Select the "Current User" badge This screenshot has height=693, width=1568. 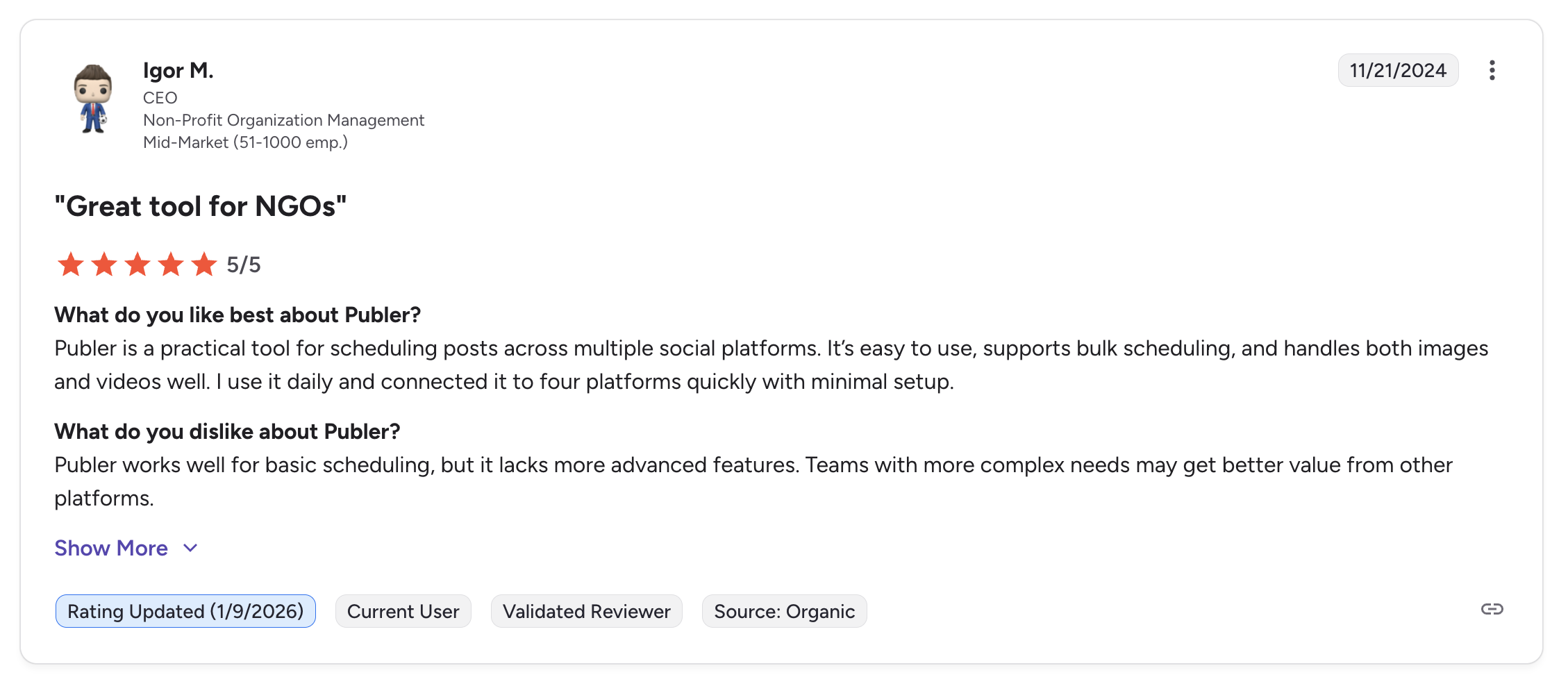click(x=403, y=610)
